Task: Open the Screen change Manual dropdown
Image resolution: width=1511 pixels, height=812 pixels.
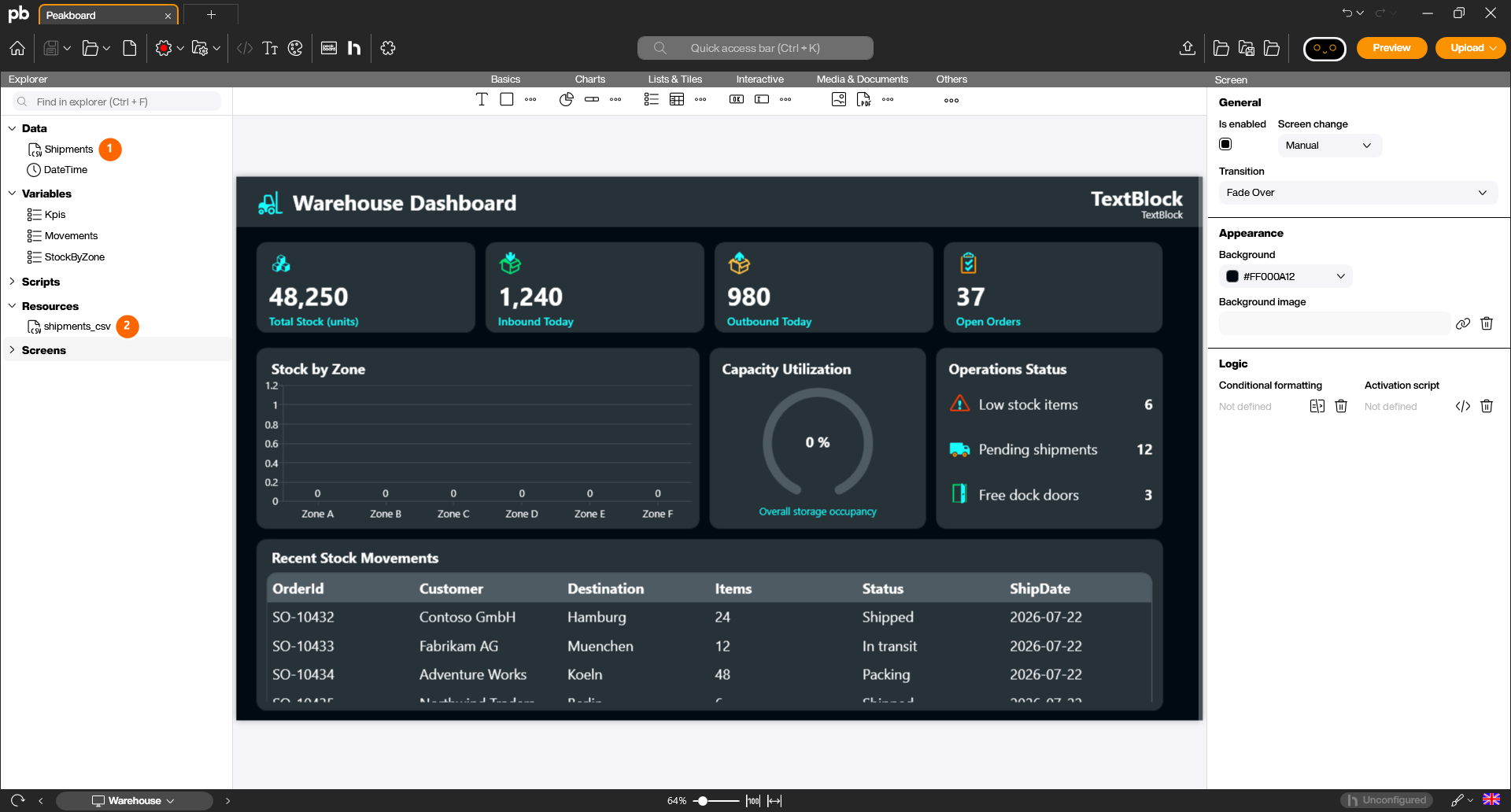Action: click(x=1329, y=146)
